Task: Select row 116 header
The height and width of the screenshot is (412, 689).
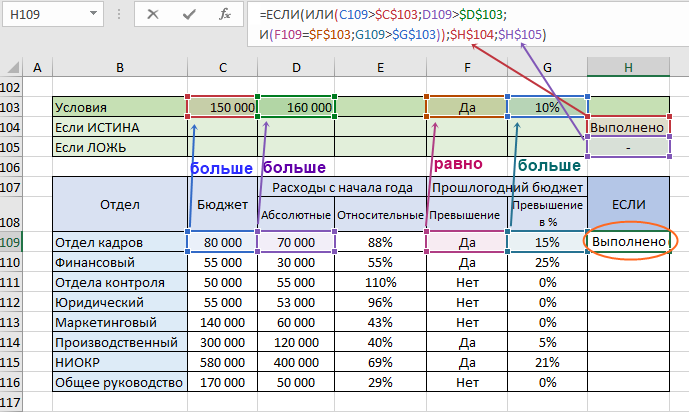Action: point(11,382)
